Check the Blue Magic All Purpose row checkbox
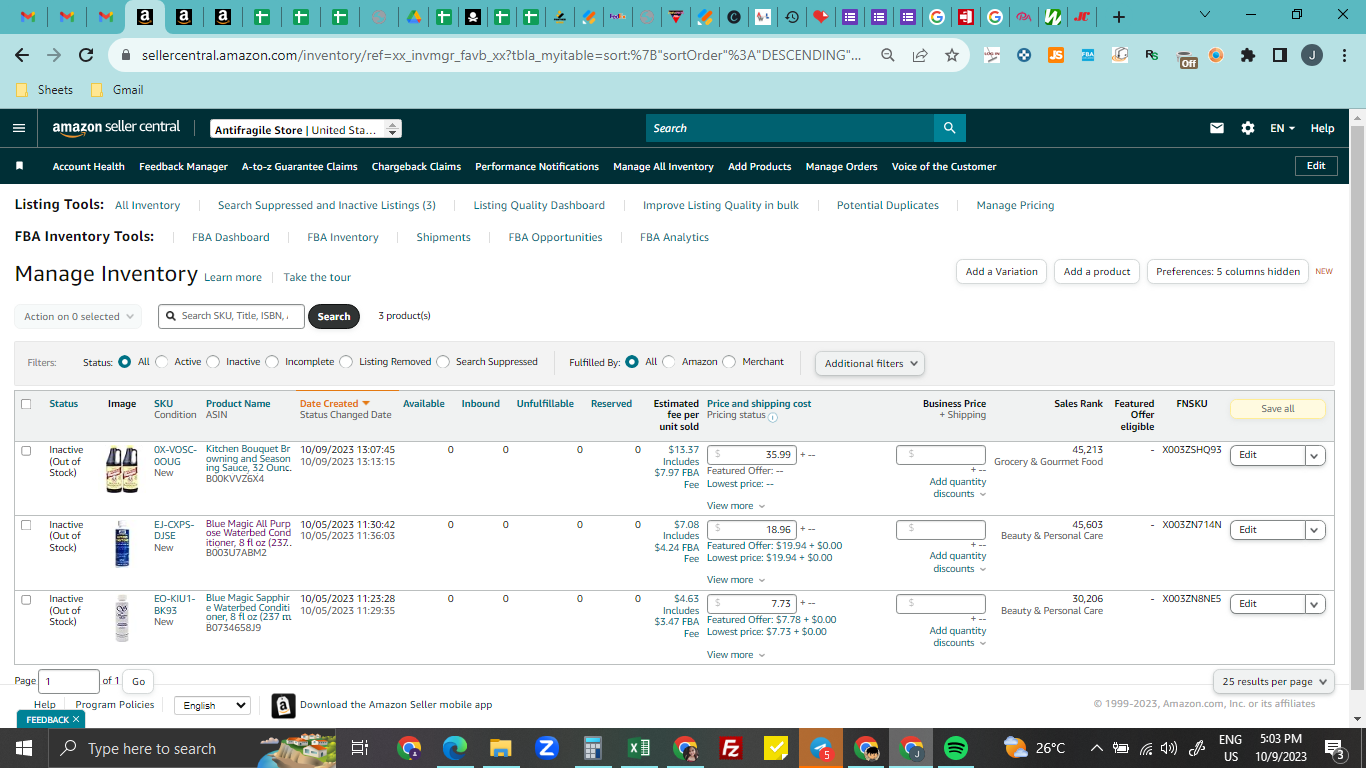 (26, 525)
